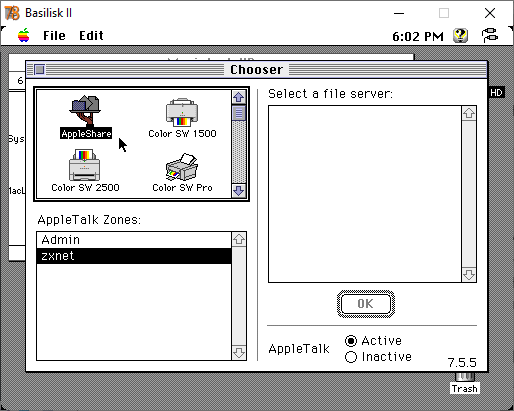The width and height of the screenshot is (514, 411).
Task: Set AppleTalk to Inactive
Action: point(351,357)
